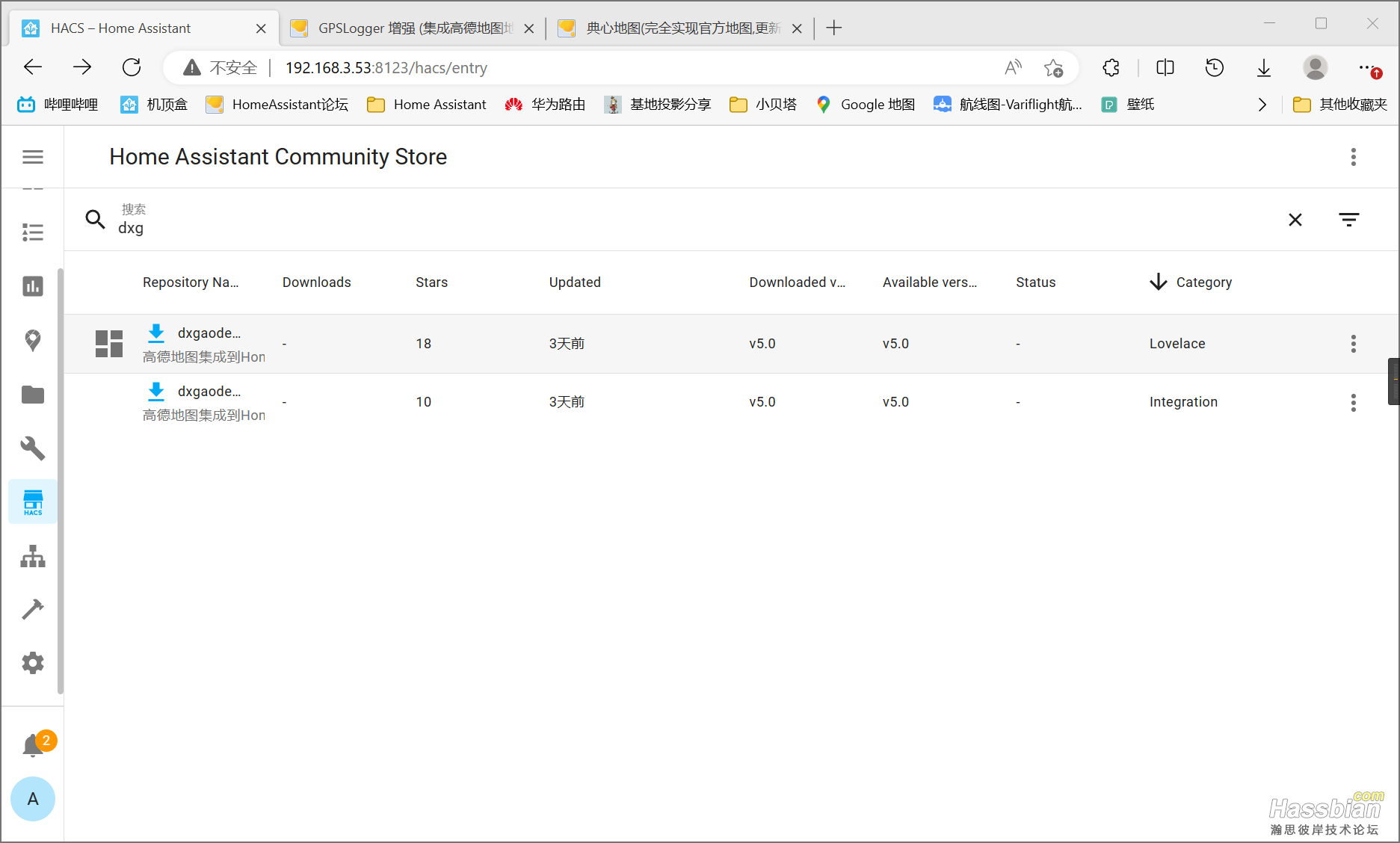Click the 10 stars value
The height and width of the screenshot is (843, 1400).
[424, 402]
